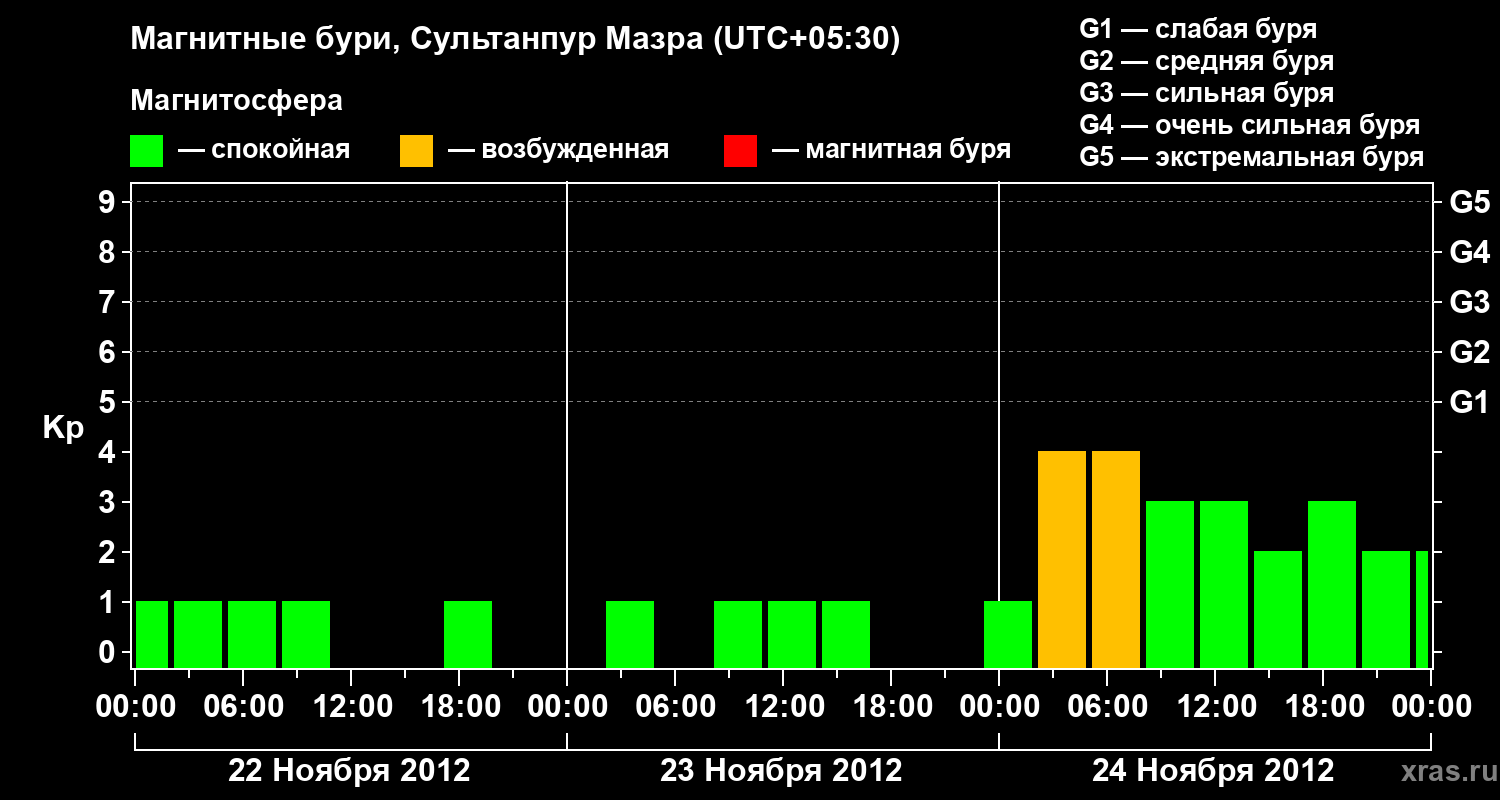
Task: Click the '06:00' tick label of 23 Ноября
Action: [x=675, y=707]
